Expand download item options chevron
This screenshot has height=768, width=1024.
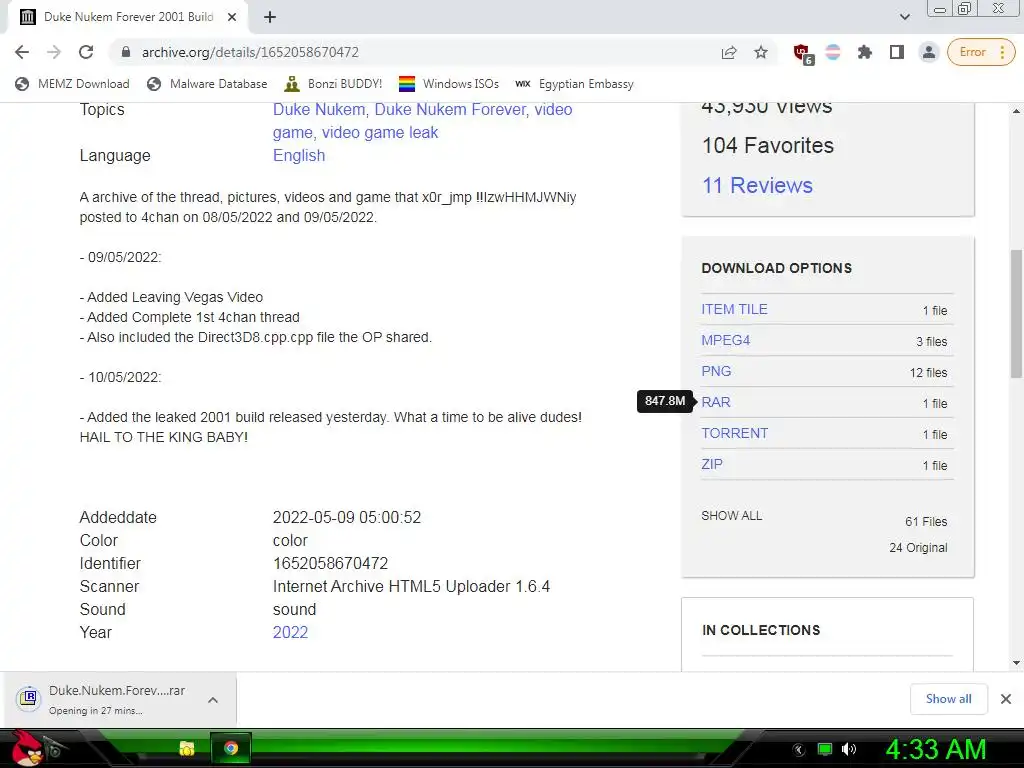pos(213,700)
